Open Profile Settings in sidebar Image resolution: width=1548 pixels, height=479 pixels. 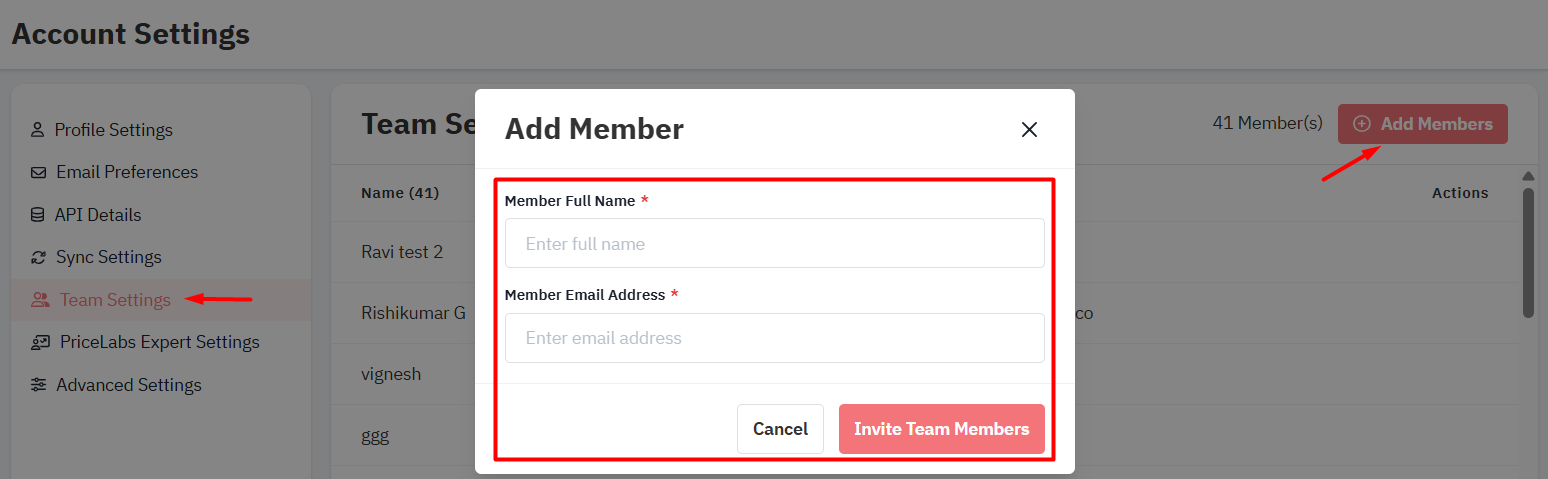113,130
